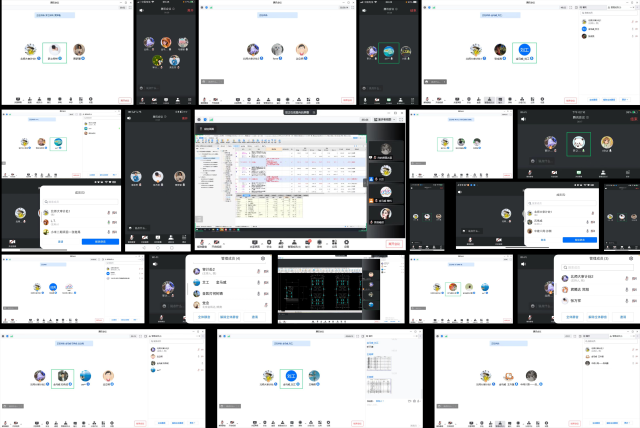Click the gear icon in 管理成员 (3) panel
Screen dimensions: 640x428
[631, 258]
